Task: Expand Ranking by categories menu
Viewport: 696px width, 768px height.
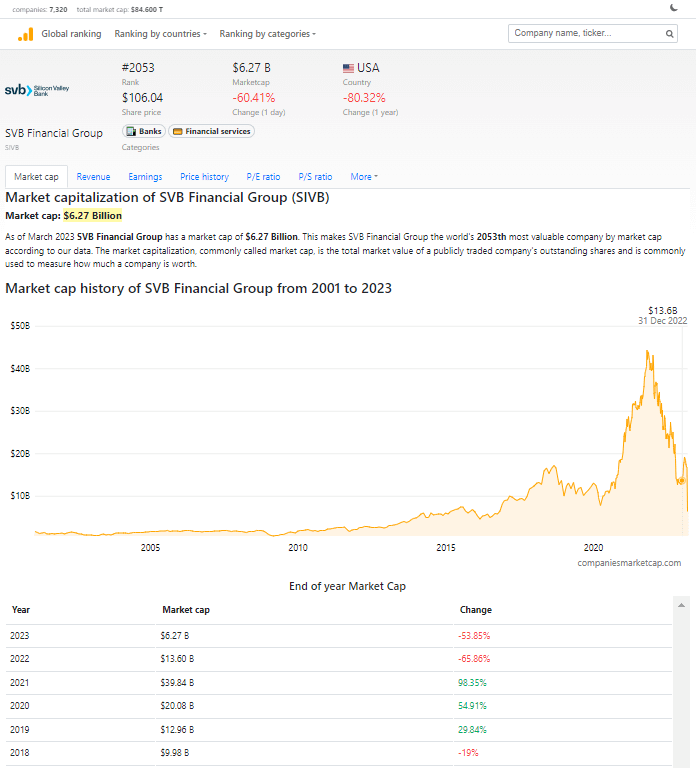Action: [x=267, y=34]
